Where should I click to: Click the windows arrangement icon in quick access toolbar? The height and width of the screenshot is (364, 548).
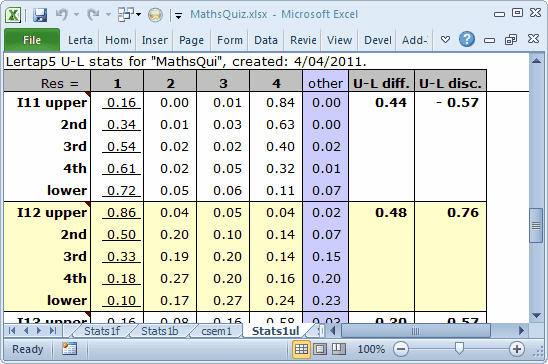(x=126, y=15)
